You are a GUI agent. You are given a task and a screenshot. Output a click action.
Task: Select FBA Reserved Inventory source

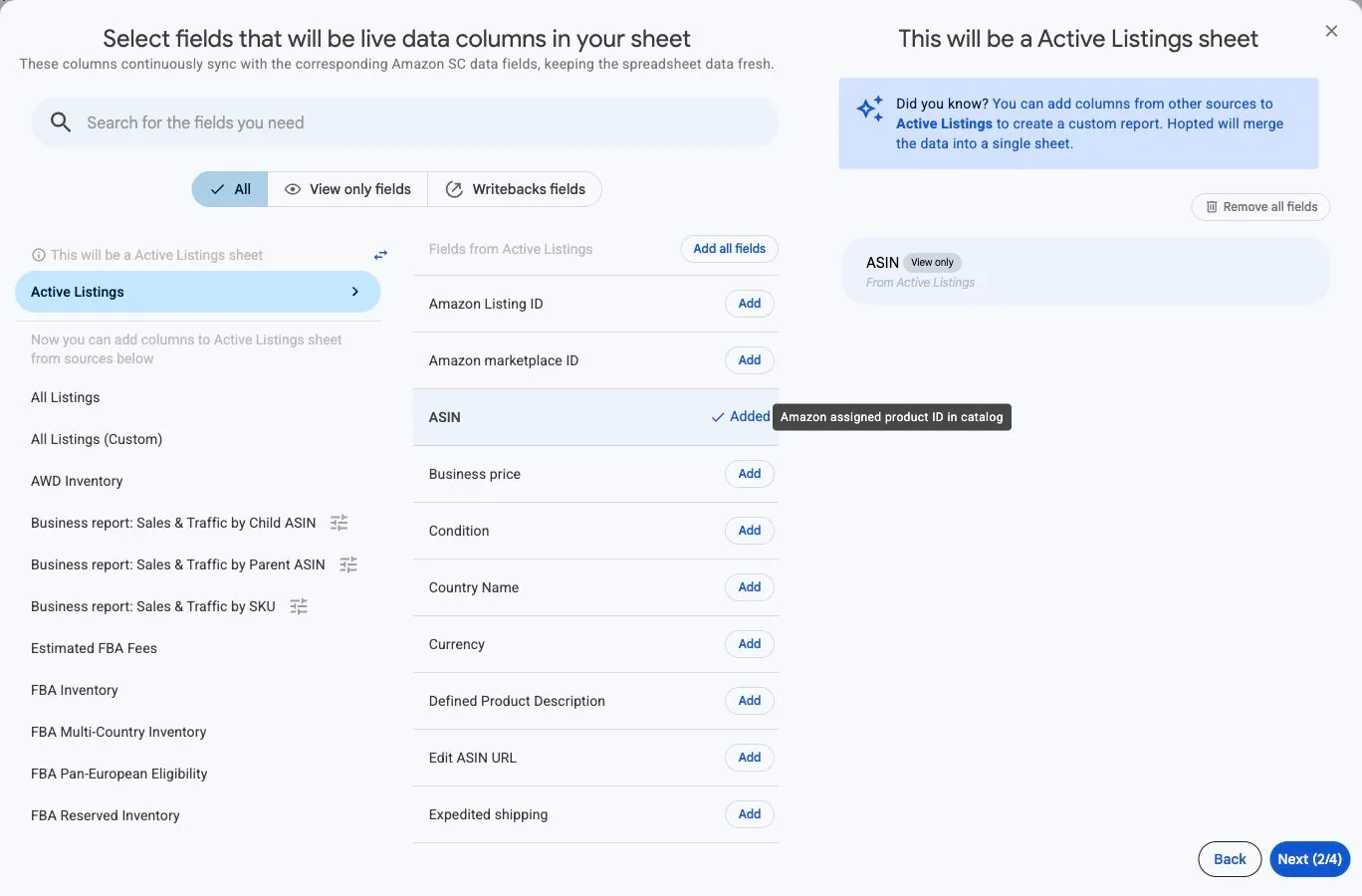106,815
